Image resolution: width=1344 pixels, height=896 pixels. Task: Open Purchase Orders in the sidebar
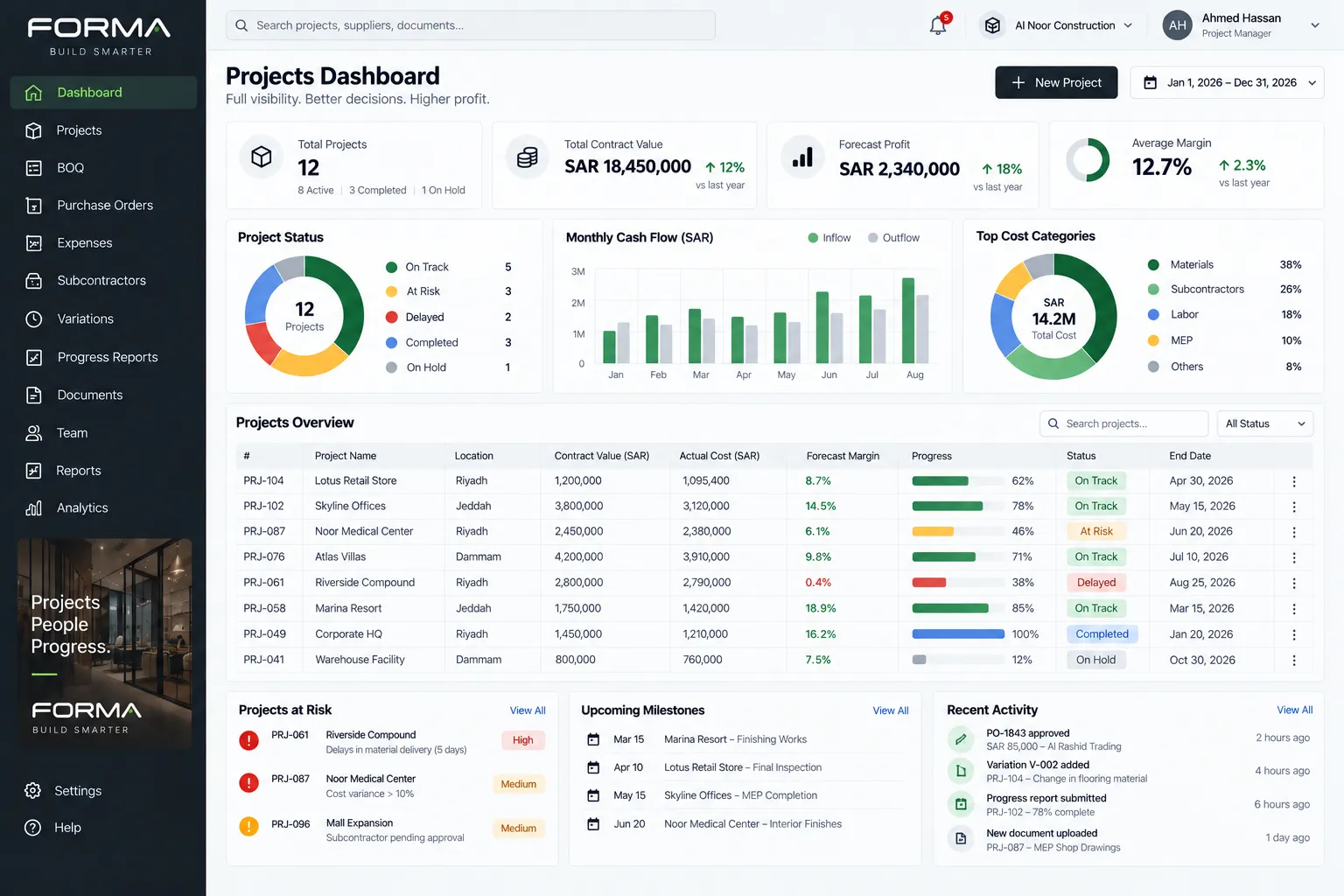coord(103,206)
